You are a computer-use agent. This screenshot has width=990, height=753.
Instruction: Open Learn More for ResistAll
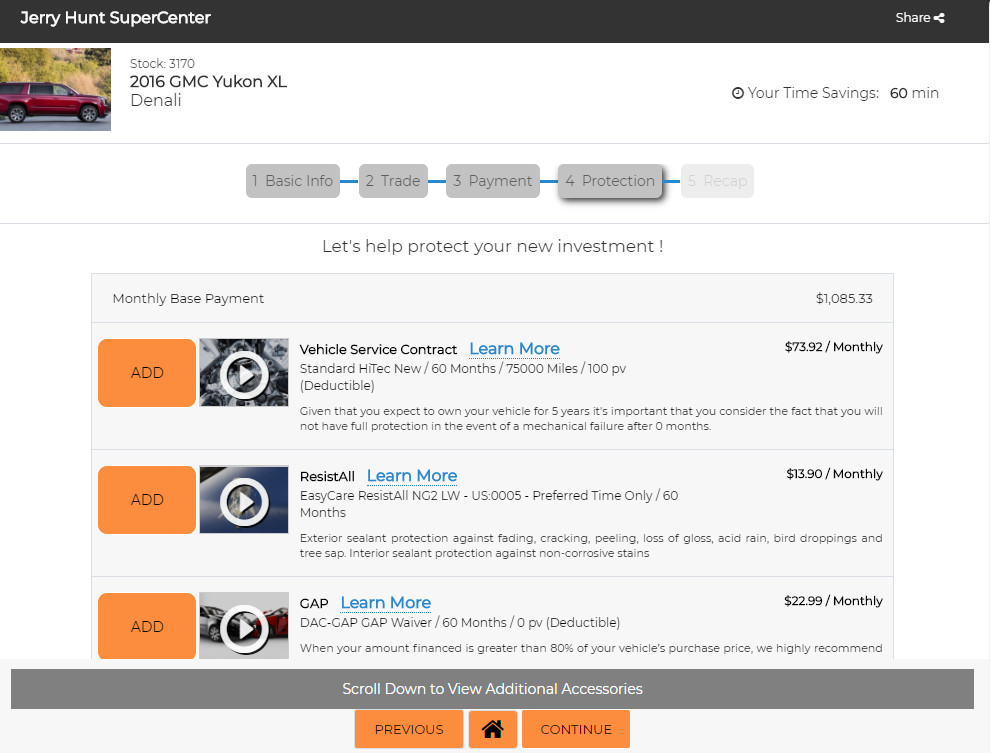coord(412,476)
